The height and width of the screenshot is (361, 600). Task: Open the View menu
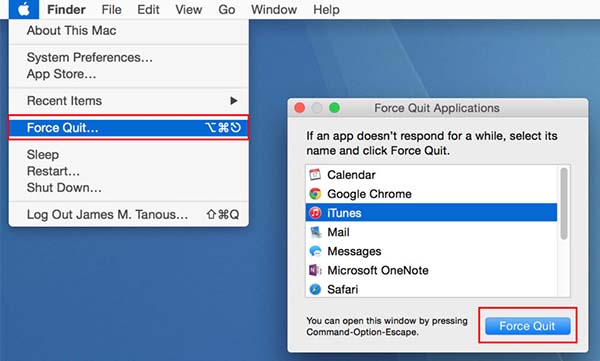click(x=189, y=9)
